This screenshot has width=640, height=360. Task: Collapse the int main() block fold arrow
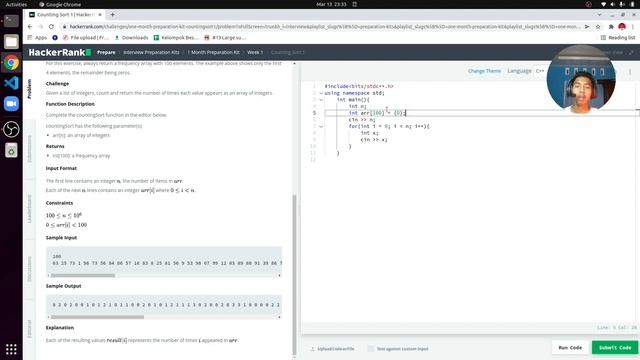pos(321,100)
